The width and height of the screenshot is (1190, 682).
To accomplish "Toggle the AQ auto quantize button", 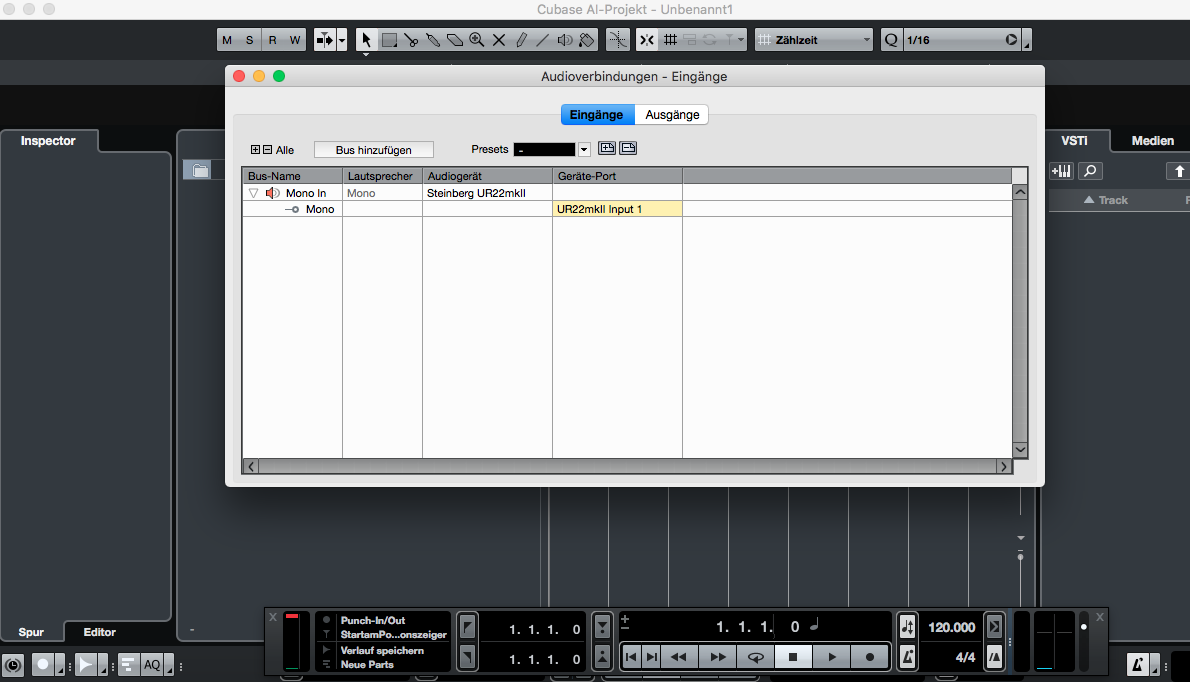I will pos(153,665).
